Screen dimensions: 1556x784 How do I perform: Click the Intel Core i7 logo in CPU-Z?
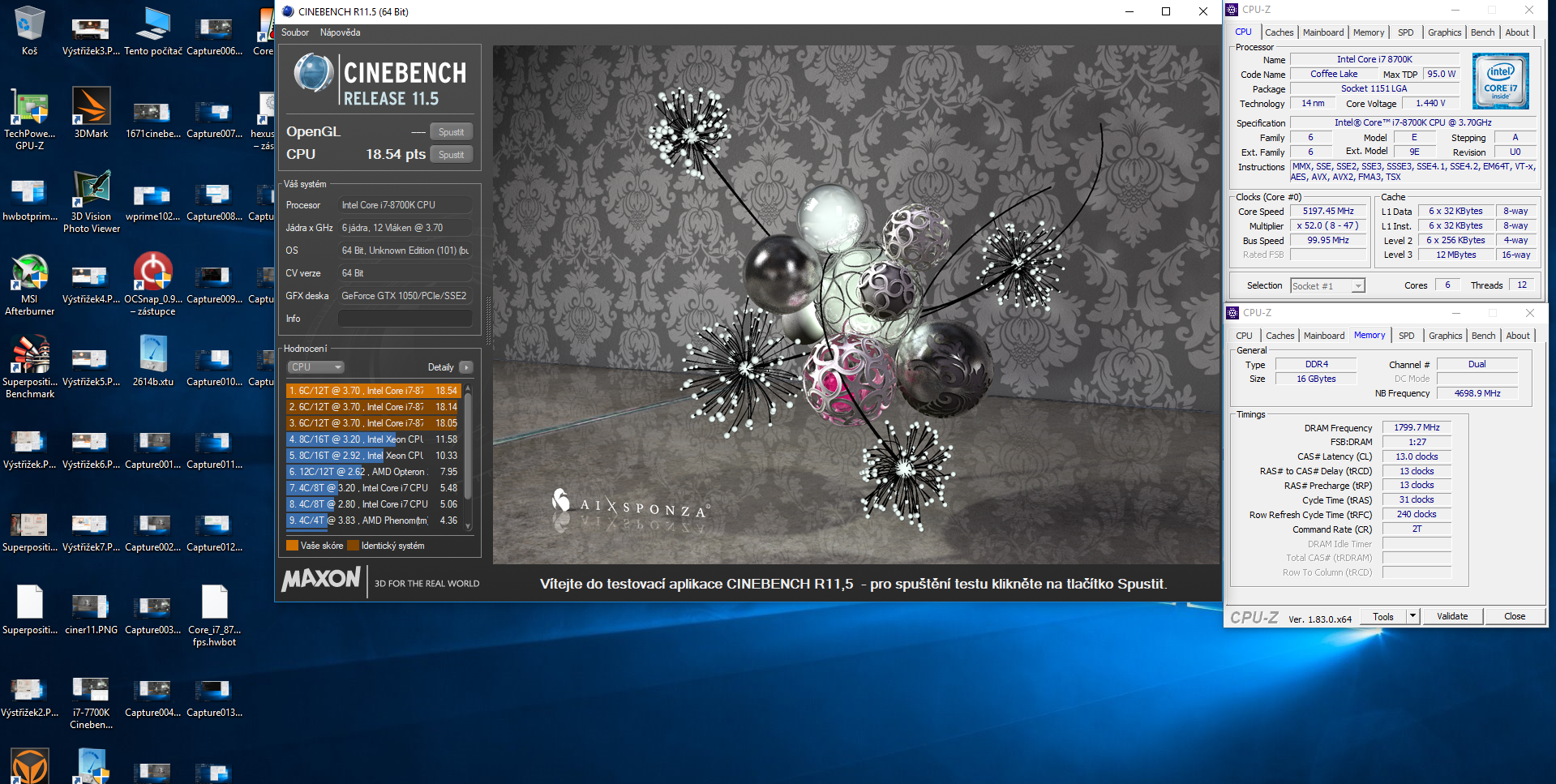pos(1500,81)
